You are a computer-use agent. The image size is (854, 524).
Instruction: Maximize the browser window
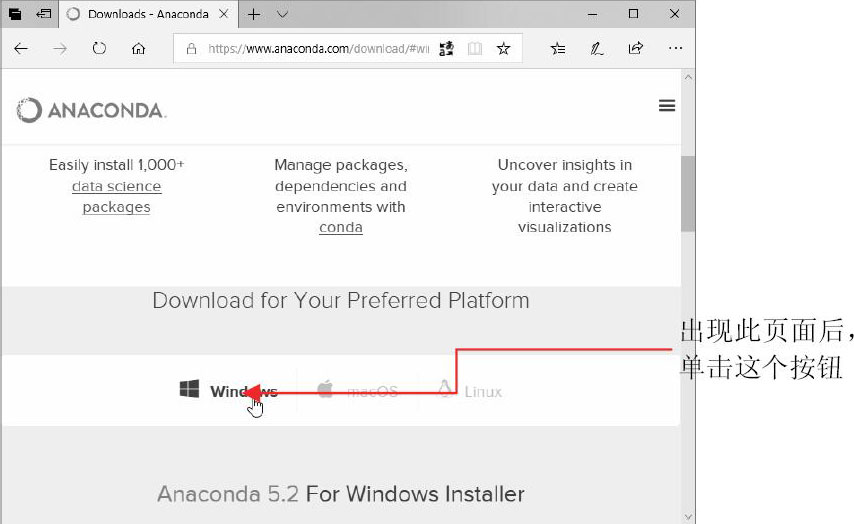pos(633,14)
